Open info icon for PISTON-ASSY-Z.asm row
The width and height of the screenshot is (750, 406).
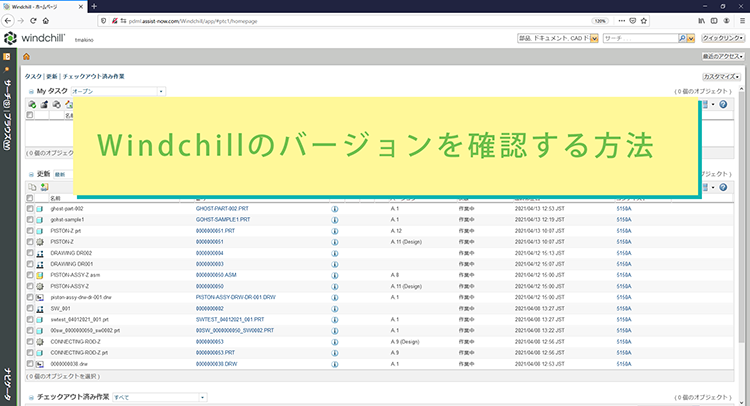pos(335,275)
